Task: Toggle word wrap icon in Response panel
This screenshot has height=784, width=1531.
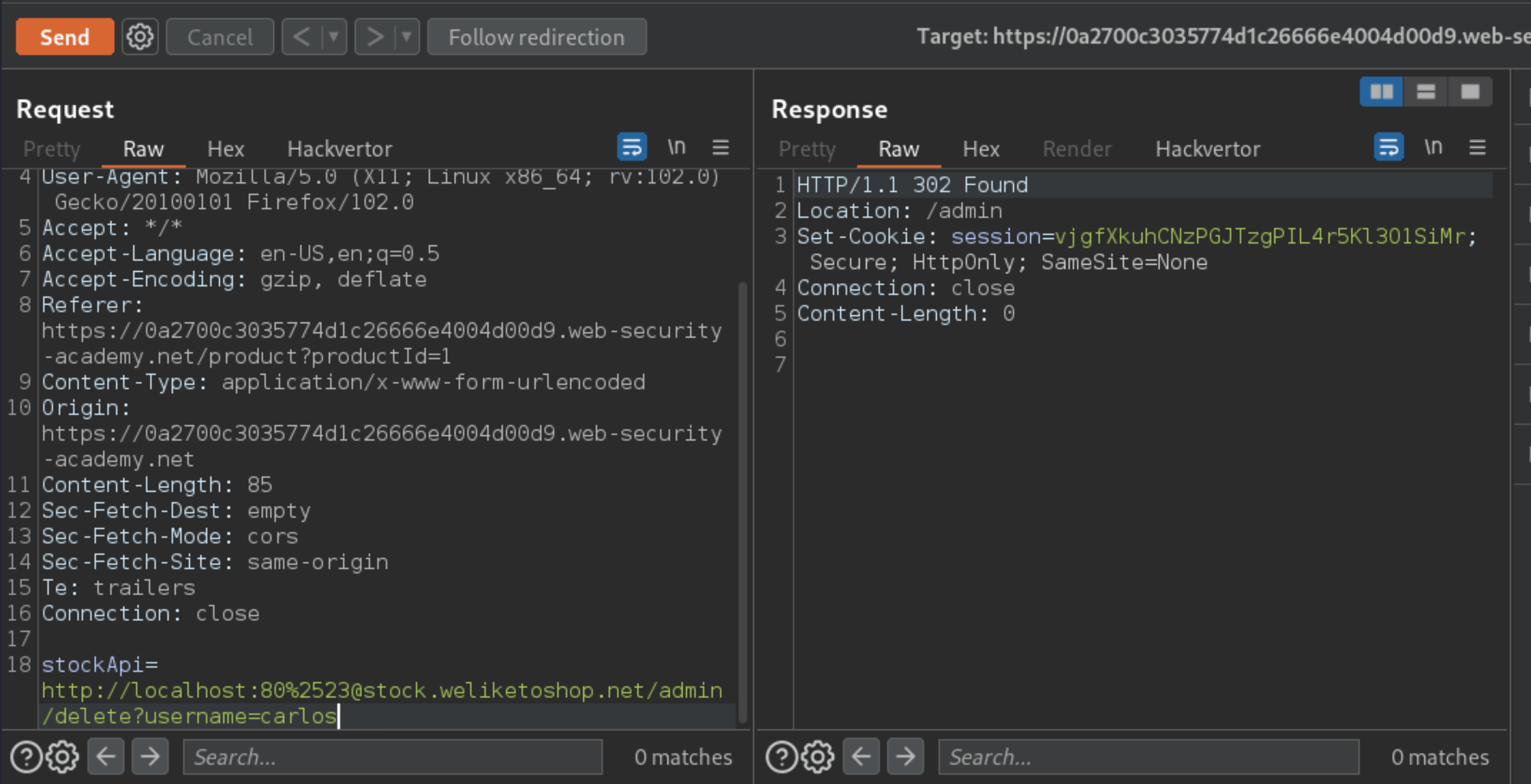Action: point(1388,147)
